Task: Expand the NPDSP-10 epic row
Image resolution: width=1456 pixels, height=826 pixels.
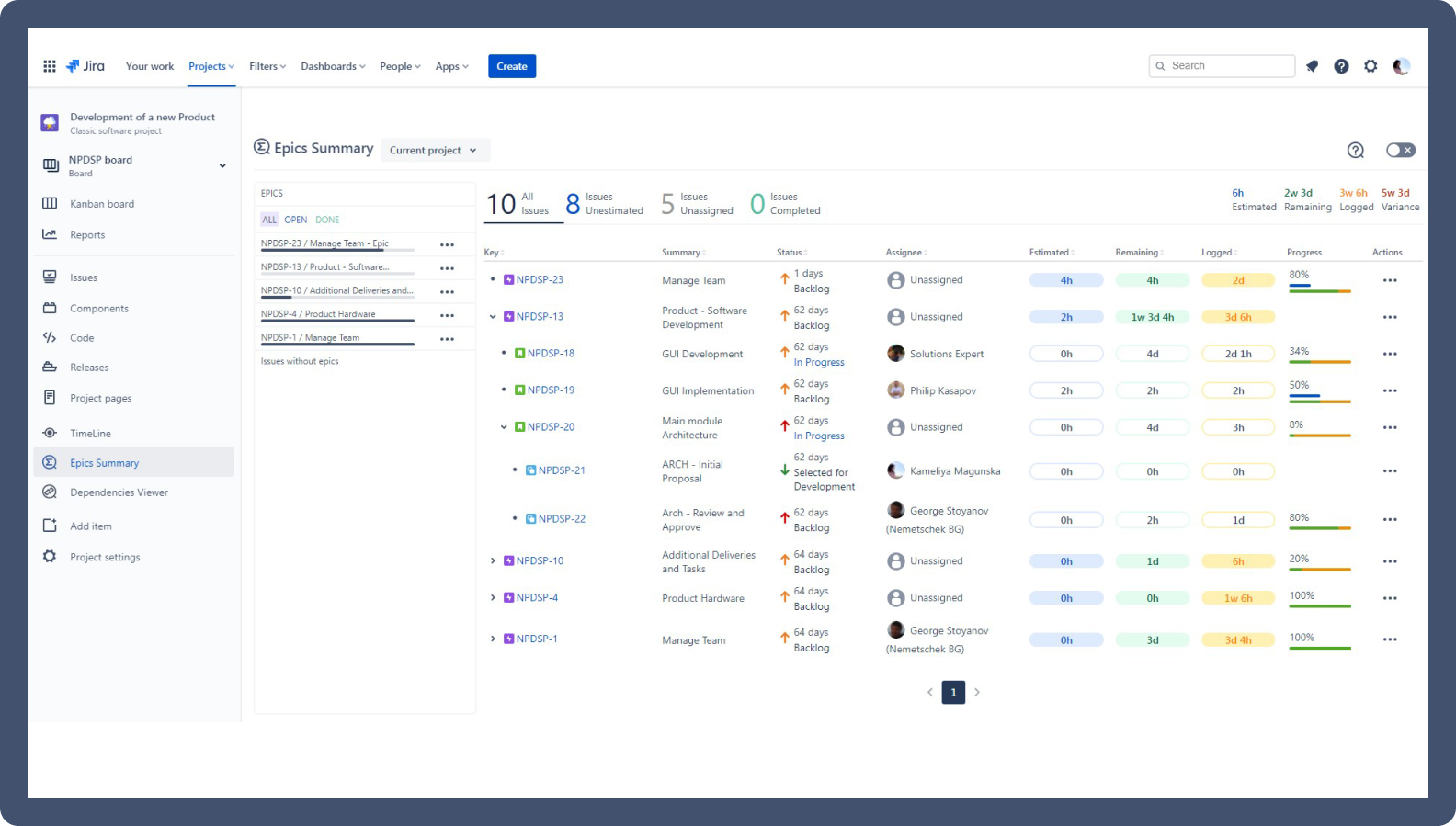Action: tap(493, 560)
